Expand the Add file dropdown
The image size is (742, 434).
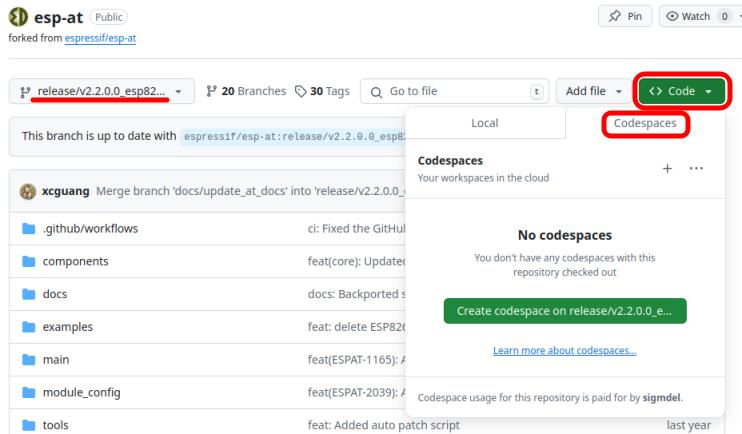(x=593, y=91)
